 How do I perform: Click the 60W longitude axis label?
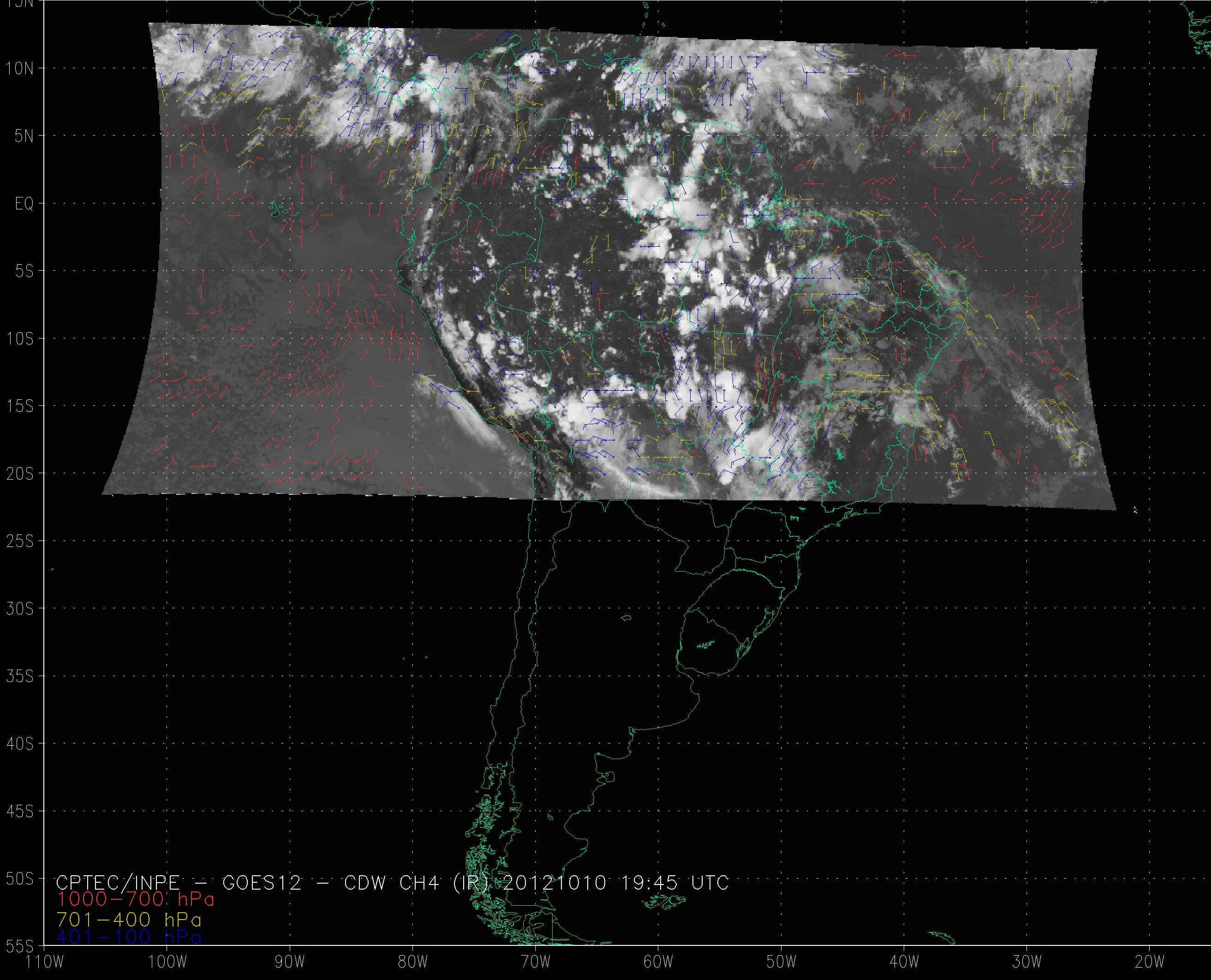point(658,962)
